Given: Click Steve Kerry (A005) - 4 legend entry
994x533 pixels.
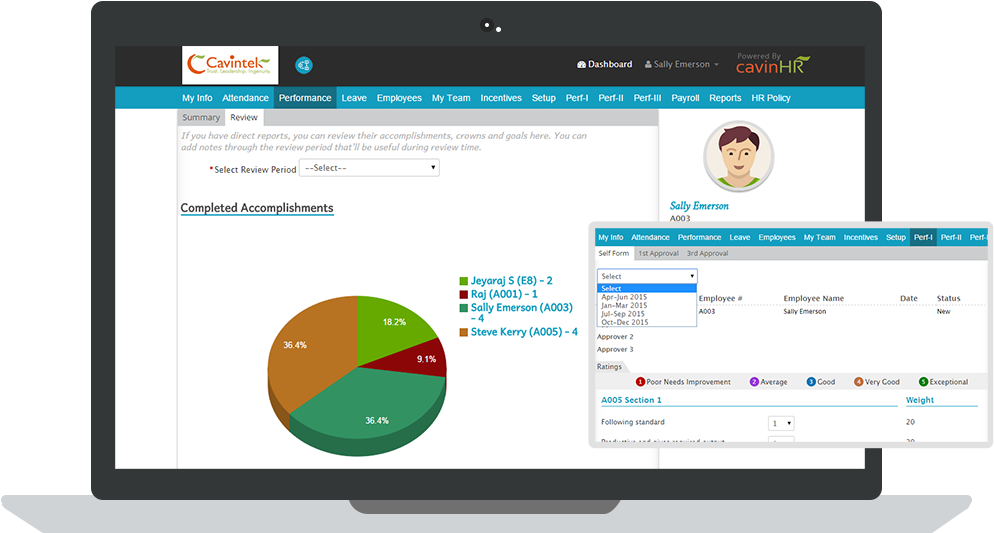Looking at the screenshot, I should click(x=524, y=331).
